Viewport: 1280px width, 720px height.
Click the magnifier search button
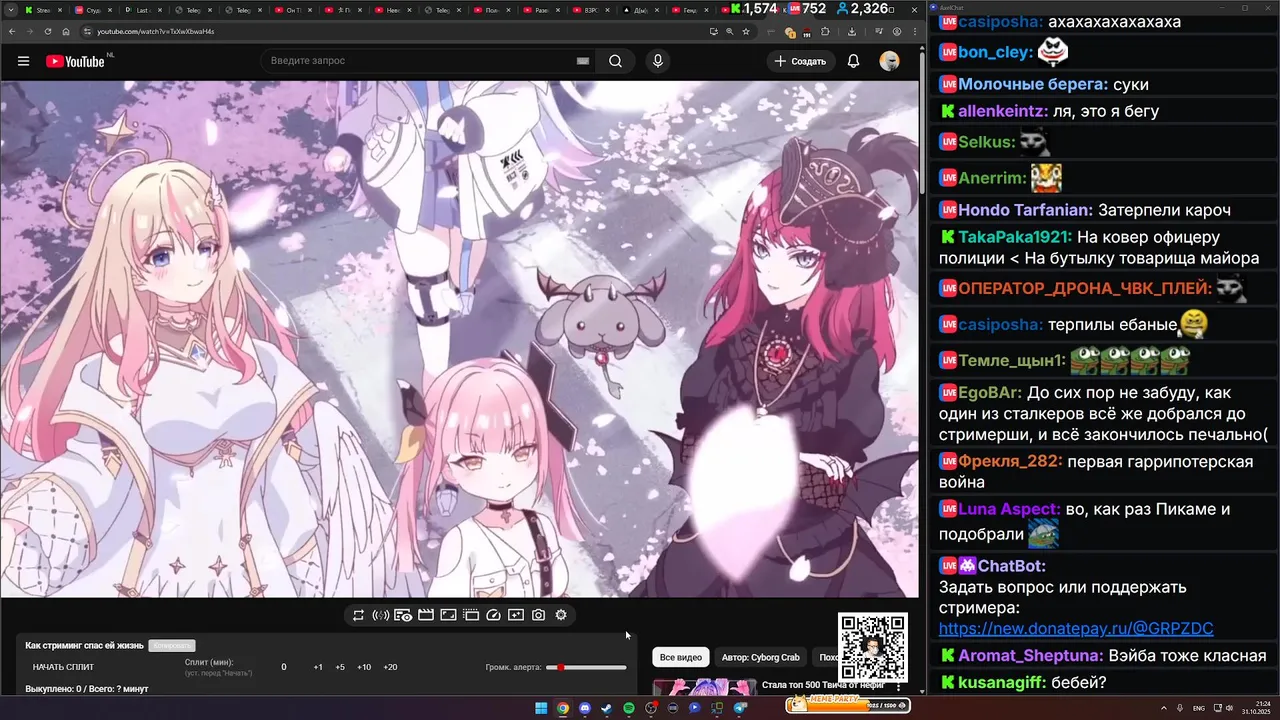tap(615, 61)
